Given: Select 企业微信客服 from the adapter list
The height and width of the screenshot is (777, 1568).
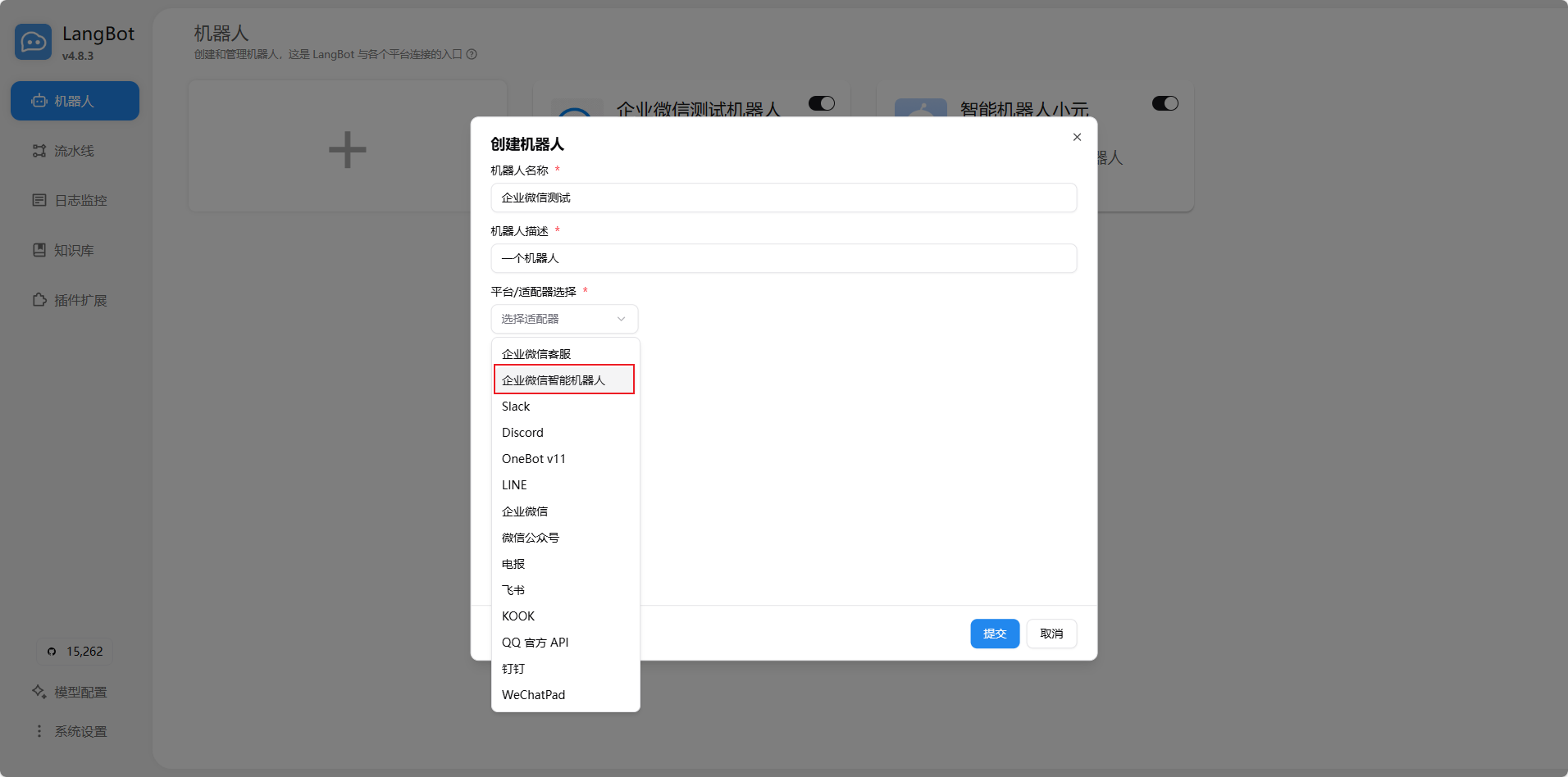Looking at the screenshot, I should click(565, 354).
